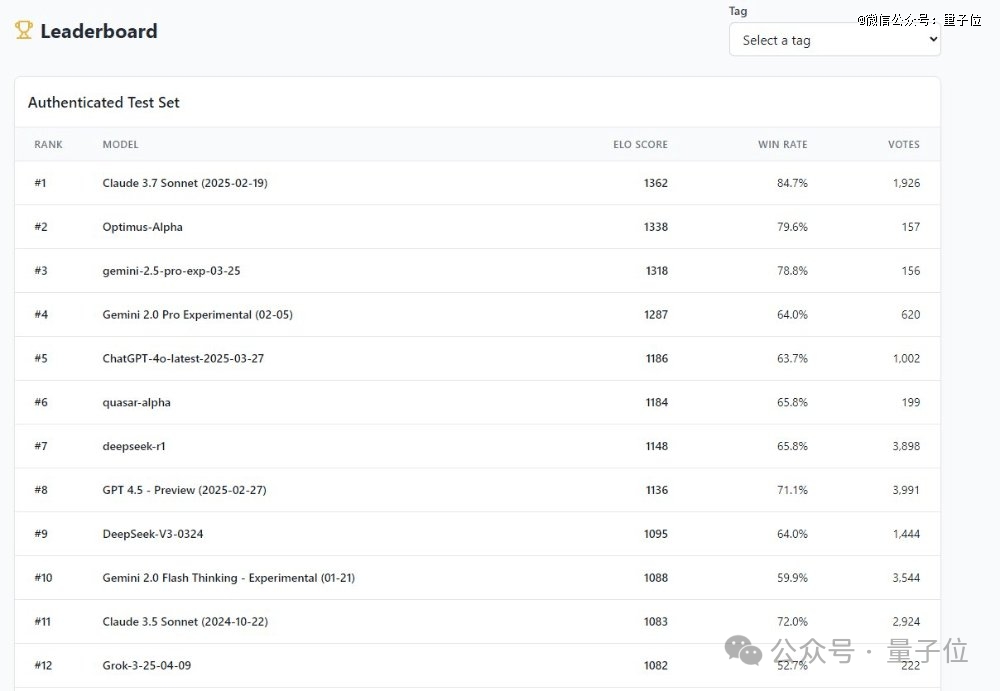This screenshot has width=1000, height=691.
Task: Select Gemini 2.0 Pro Experimental (02-05)
Action: coord(198,315)
